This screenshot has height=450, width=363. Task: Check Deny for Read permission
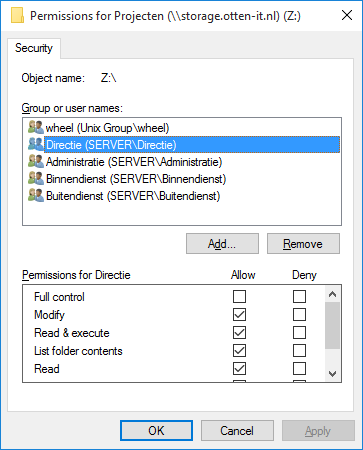[x=299, y=368]
